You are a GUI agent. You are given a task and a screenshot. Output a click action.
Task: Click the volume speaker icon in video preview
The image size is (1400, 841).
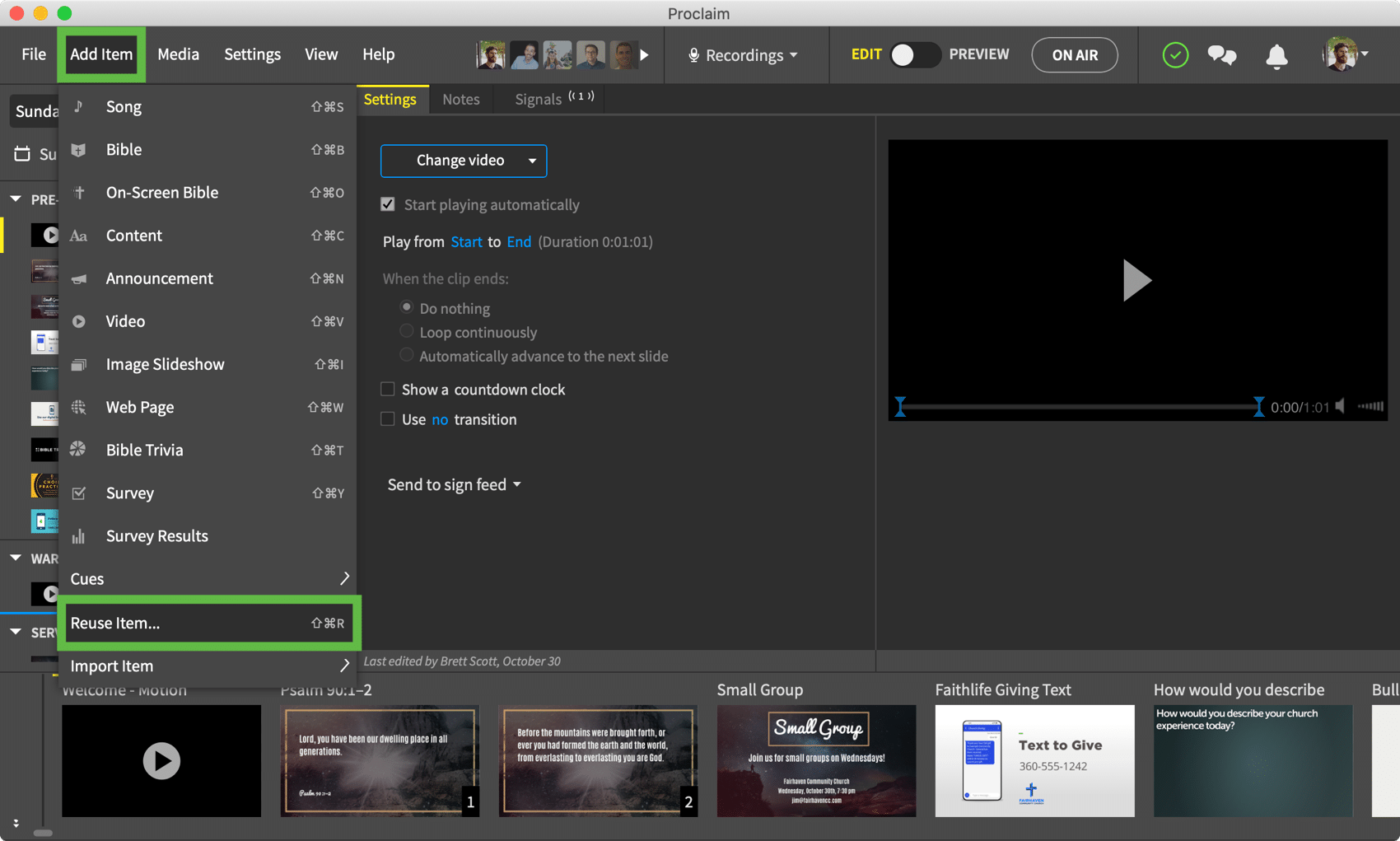pyautogui.click(x=1341, y=406)
